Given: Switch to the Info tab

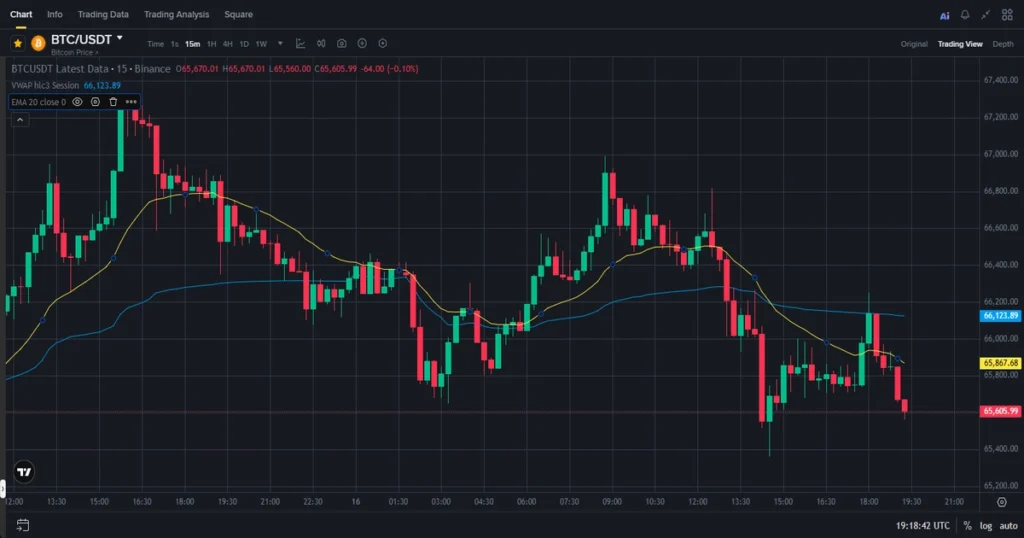Looking at the screenshot, I should [x=55, y=14].
